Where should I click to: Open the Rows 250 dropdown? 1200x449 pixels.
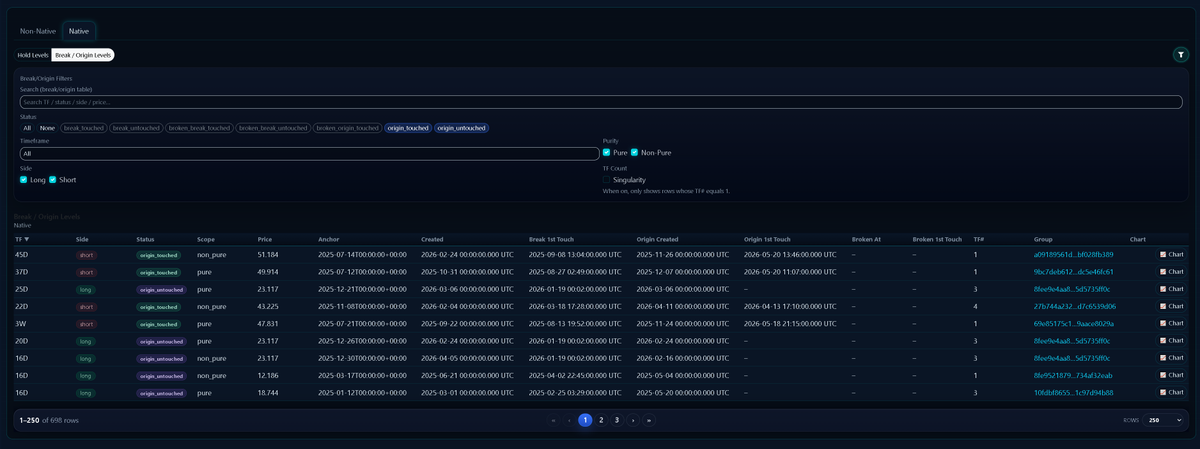(1164, 421)
